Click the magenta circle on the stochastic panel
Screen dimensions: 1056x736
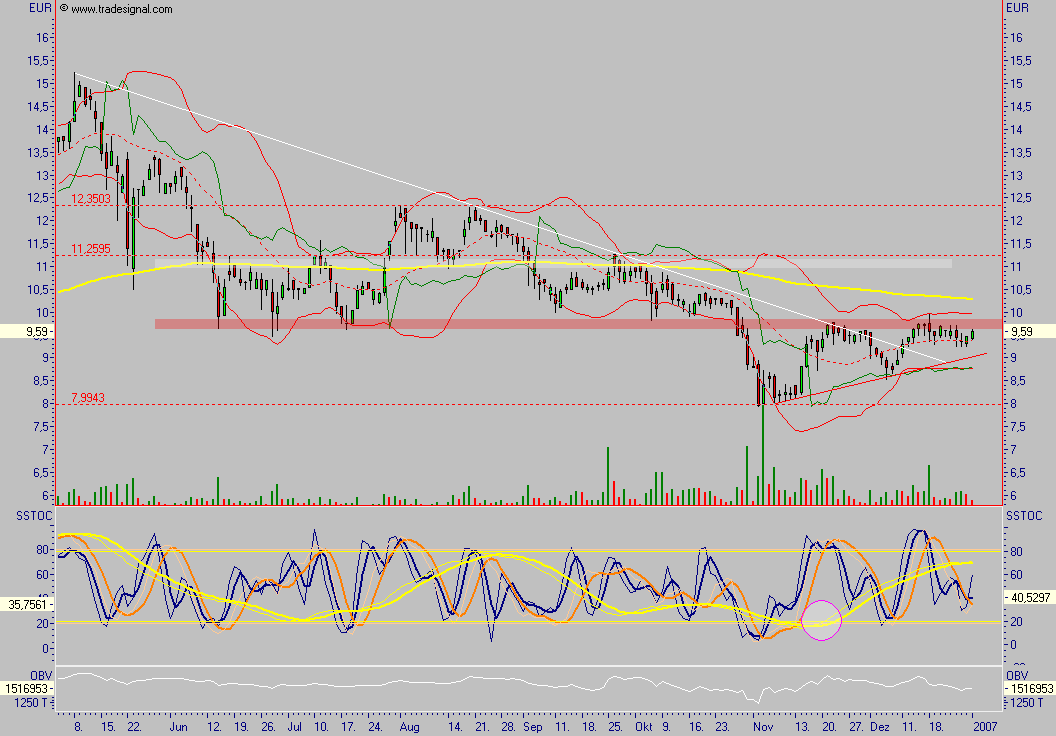tap(821, 620)
